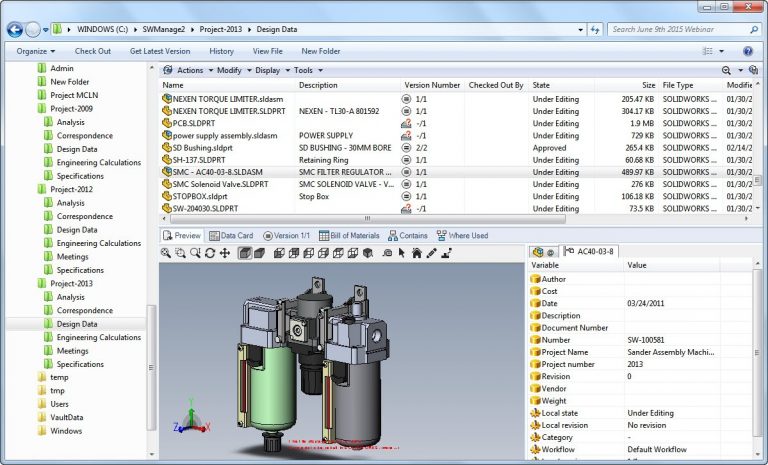Select the pan view icon in preview toolbar
This screenshot has height=465, width=768.
[225, 253]
